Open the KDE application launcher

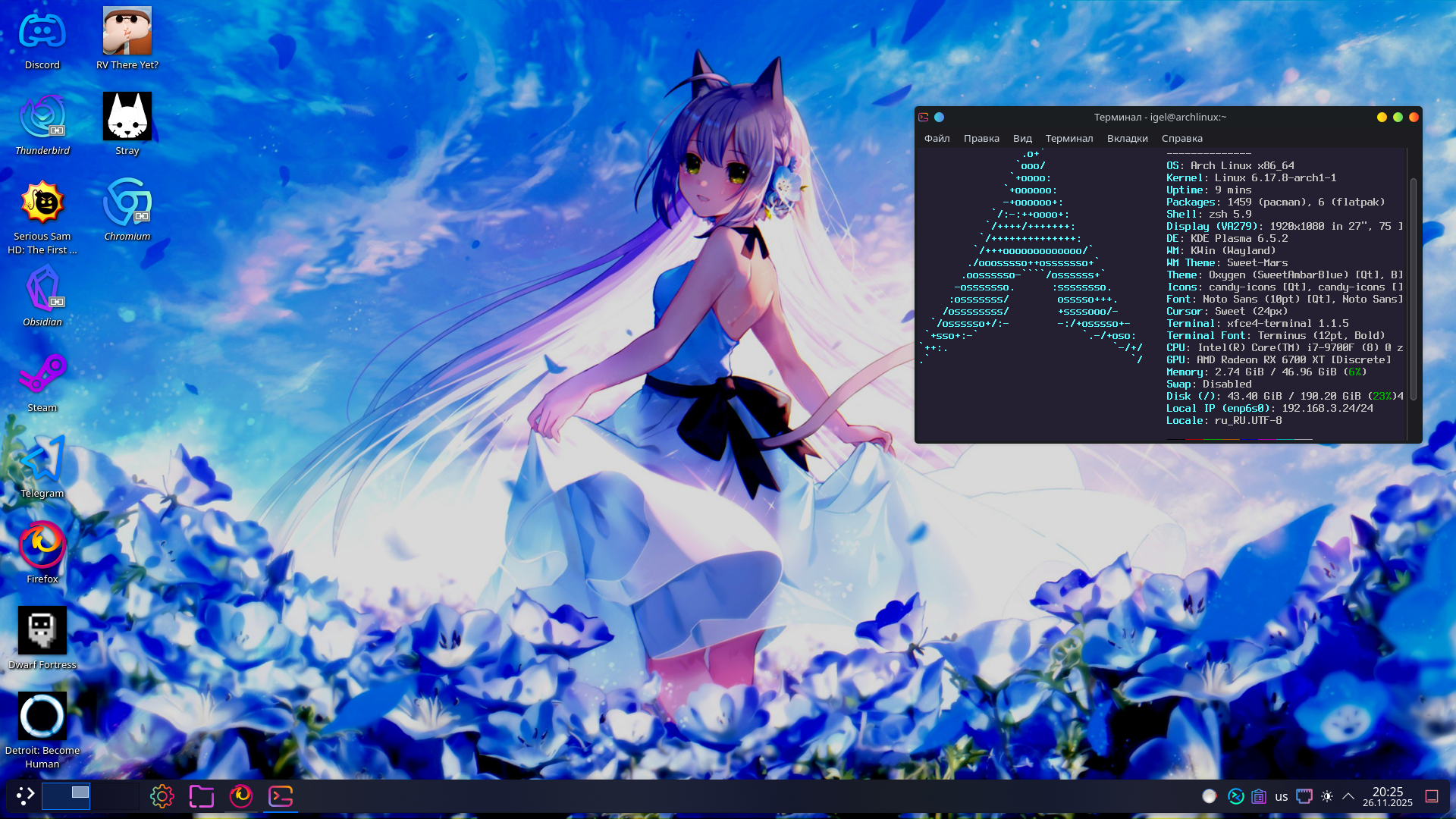[x=25, y=796]
